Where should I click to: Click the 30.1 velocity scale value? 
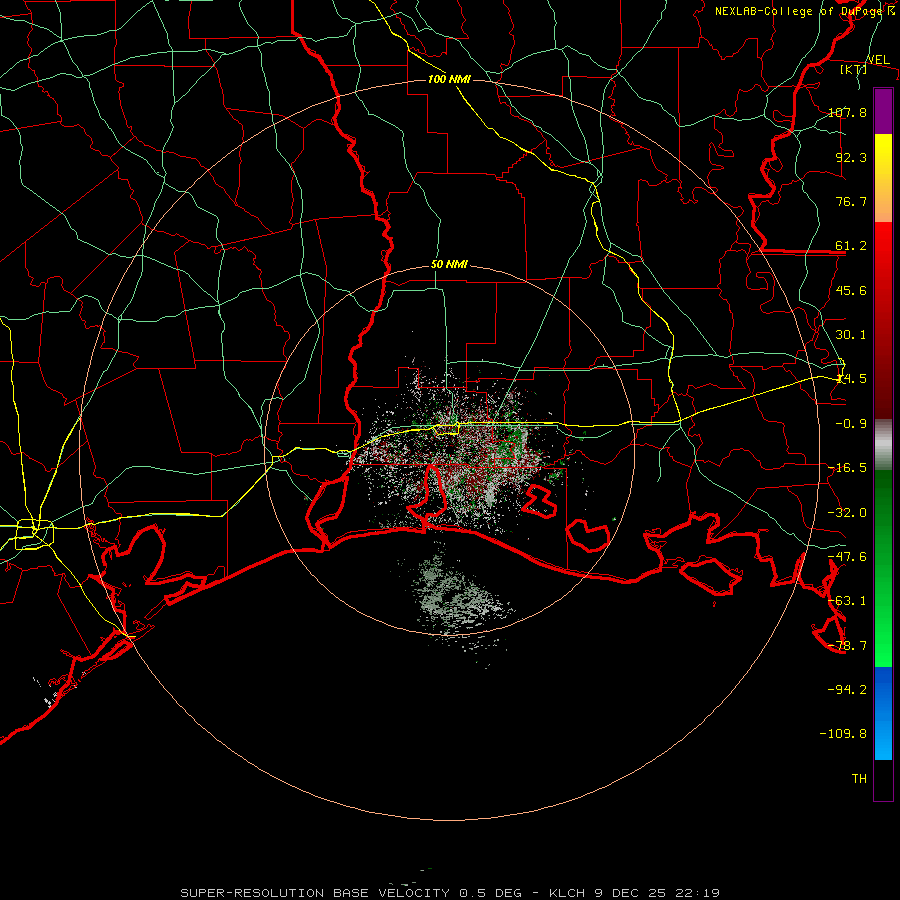[851, 335]
